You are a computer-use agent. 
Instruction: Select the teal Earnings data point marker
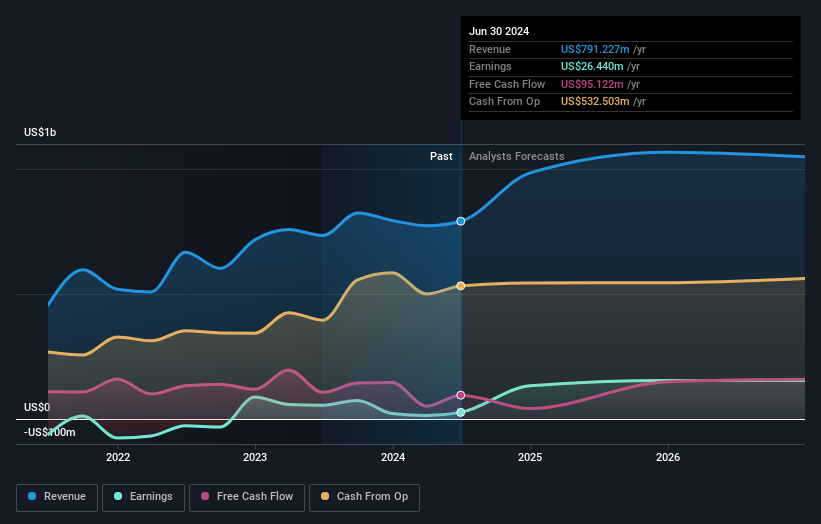pyautogui.click(x=461, y=412)
